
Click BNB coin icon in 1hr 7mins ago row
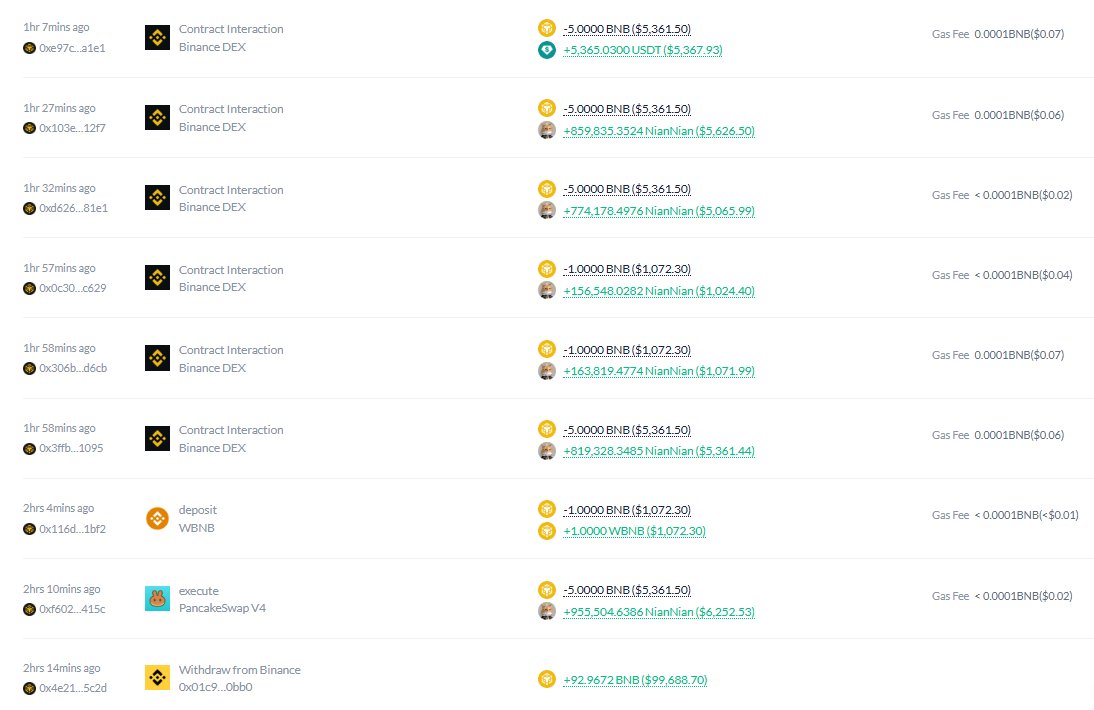click(x=547, y=28)
